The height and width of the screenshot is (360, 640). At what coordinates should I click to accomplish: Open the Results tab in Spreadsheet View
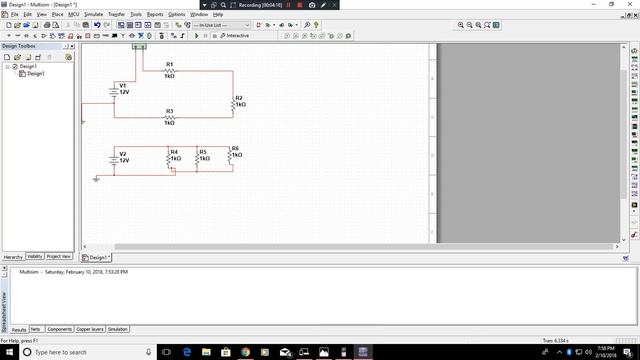point(19,329)
